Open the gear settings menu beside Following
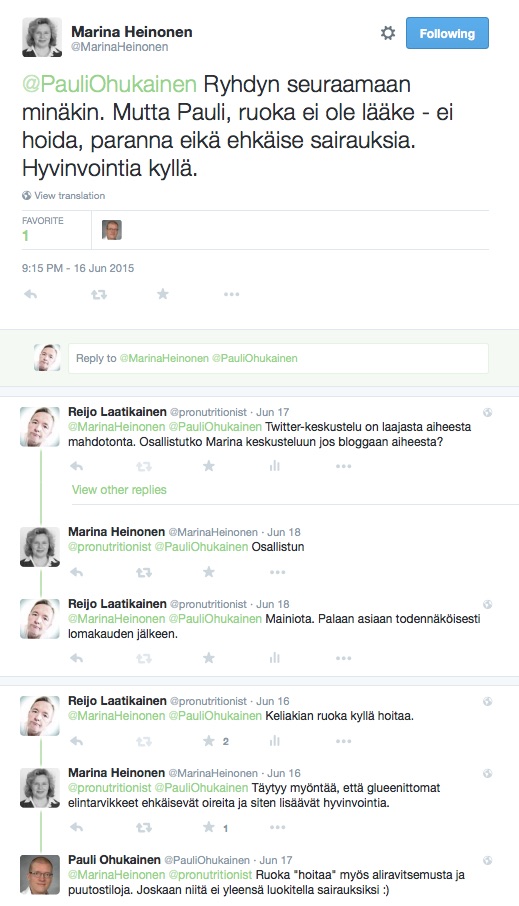The image size is (519, 906). 388,33
